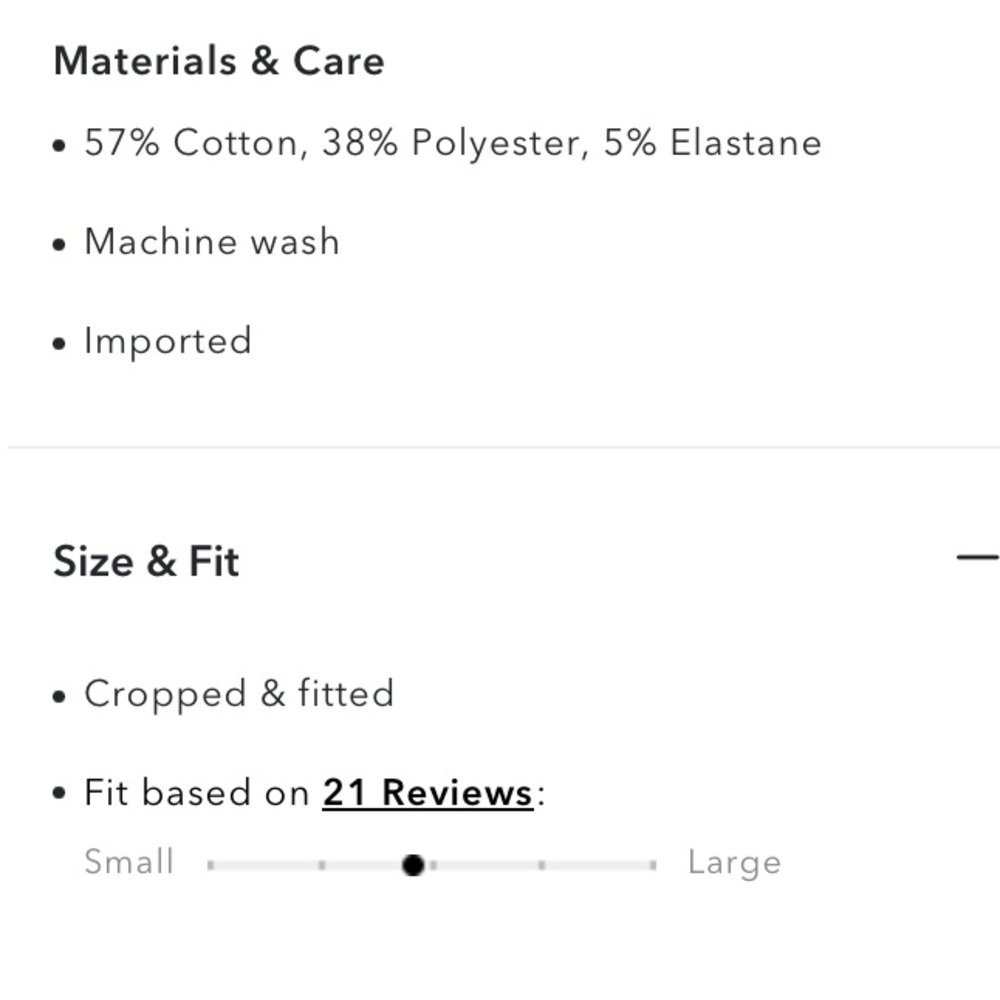The image size is (1000, 1000).
Task: Click the Machine wash care text
Action: pyautogui.click(x=212, y=242)
